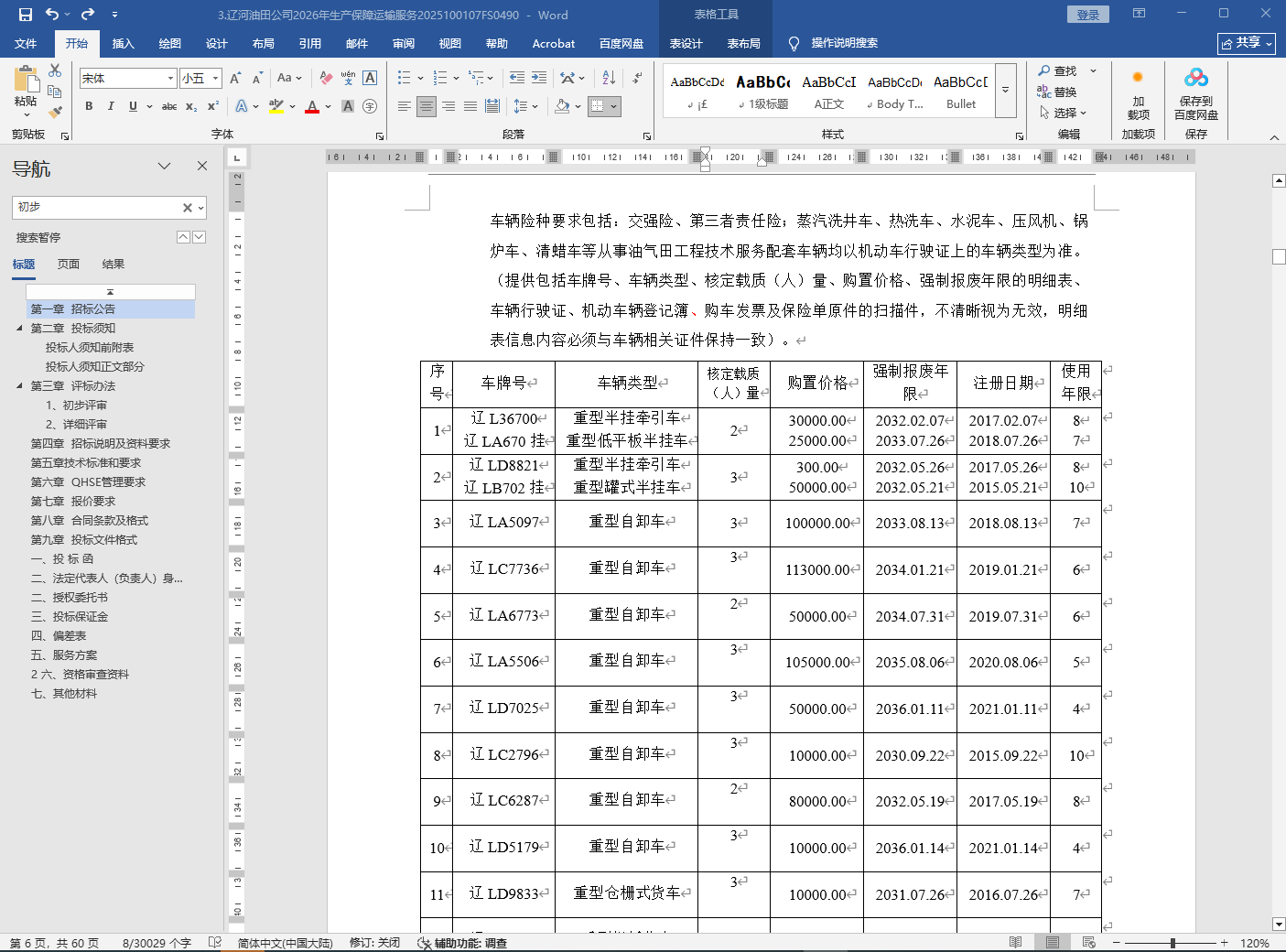Click the Redo arrow icon
This screenshot has width=1286, height=952.
point(88,15)
